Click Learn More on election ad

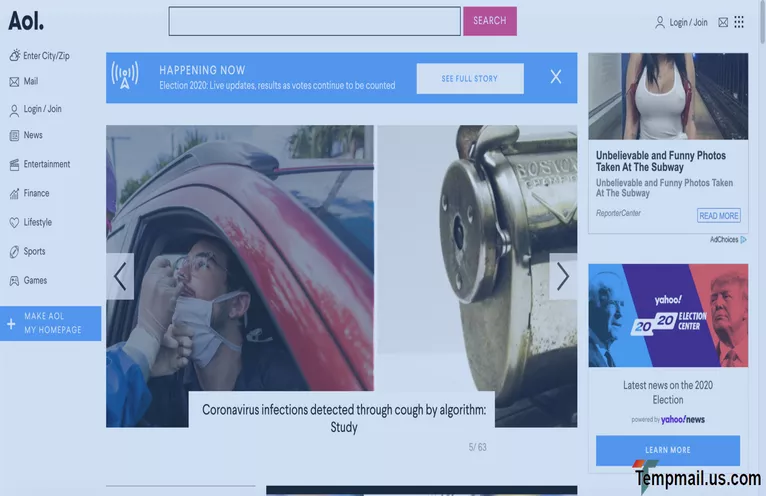[667, 450]
